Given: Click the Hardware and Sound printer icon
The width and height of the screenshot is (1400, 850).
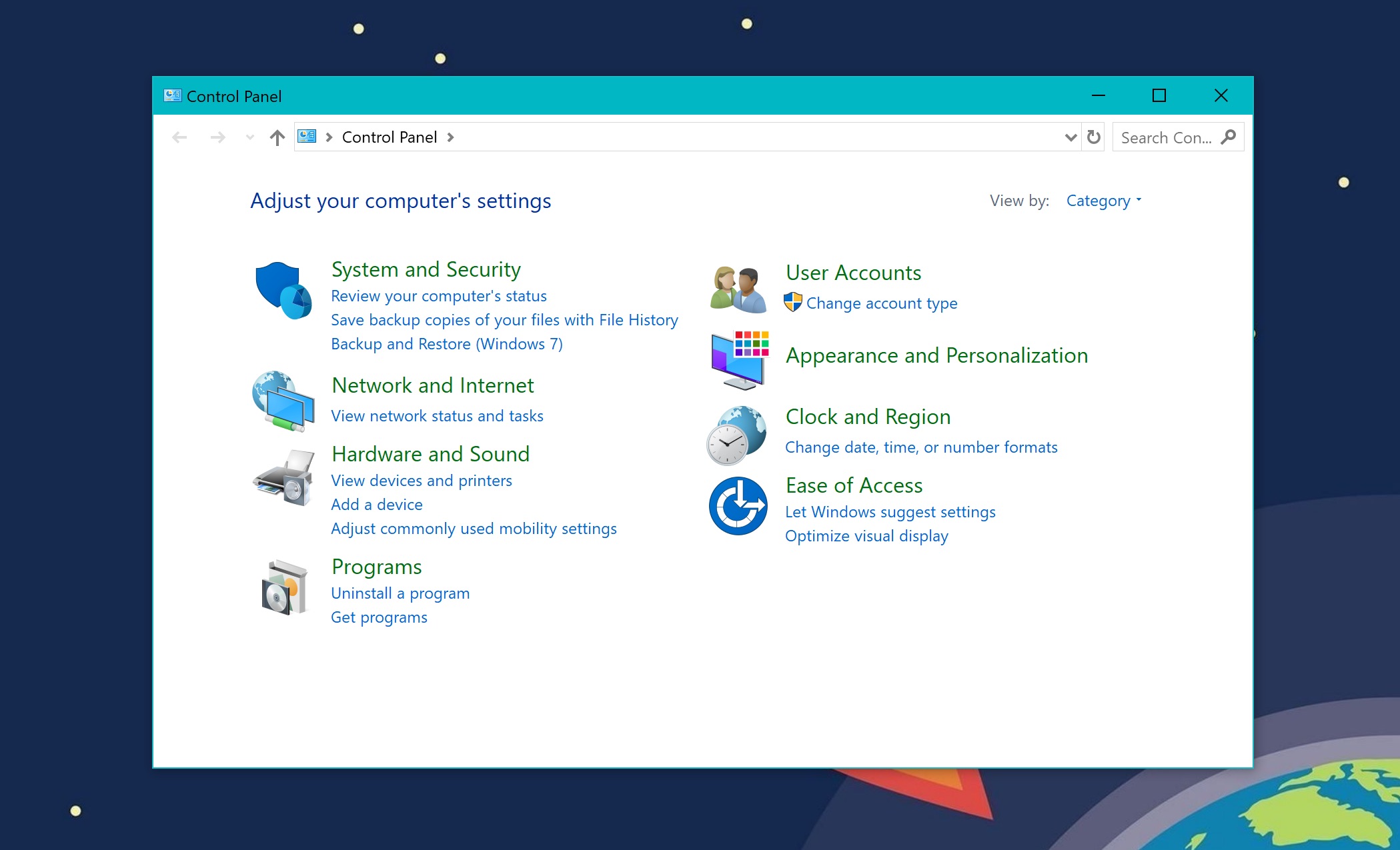Looking at the screenshot, I should click(x=284, y=477).
